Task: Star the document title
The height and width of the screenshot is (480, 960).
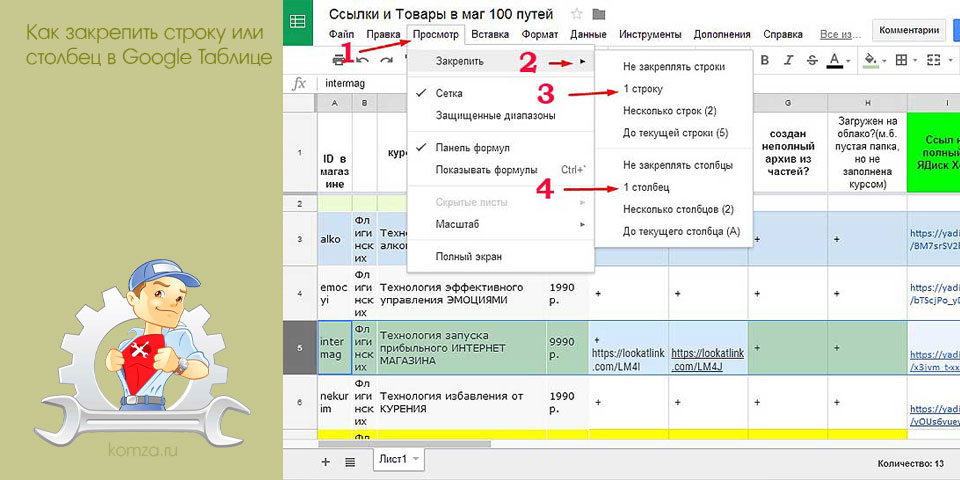Action: click(x=576, y=14)
